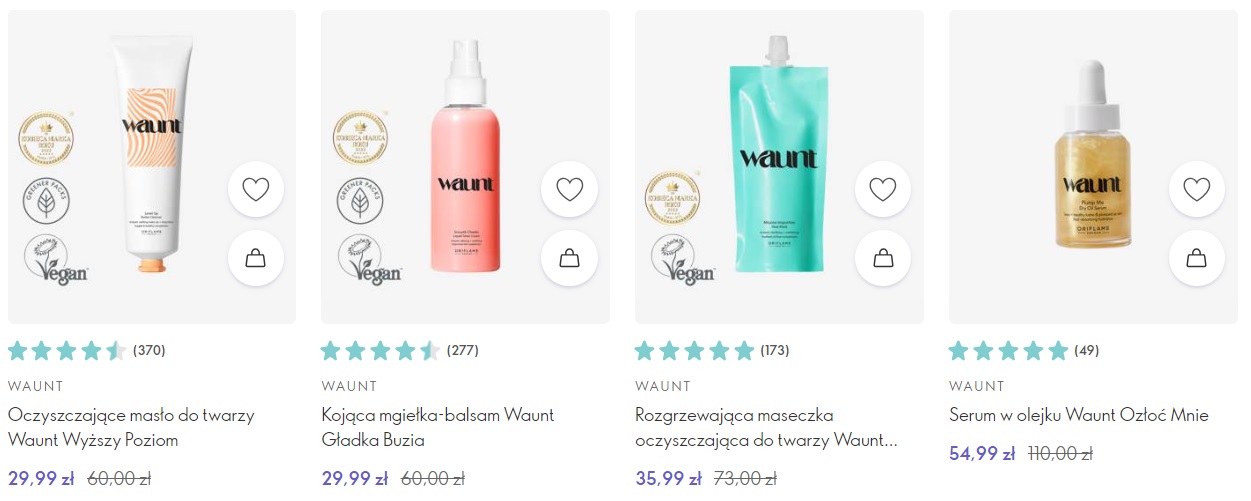Click the turquoise pouch mask image

click(x=778, y=155)
